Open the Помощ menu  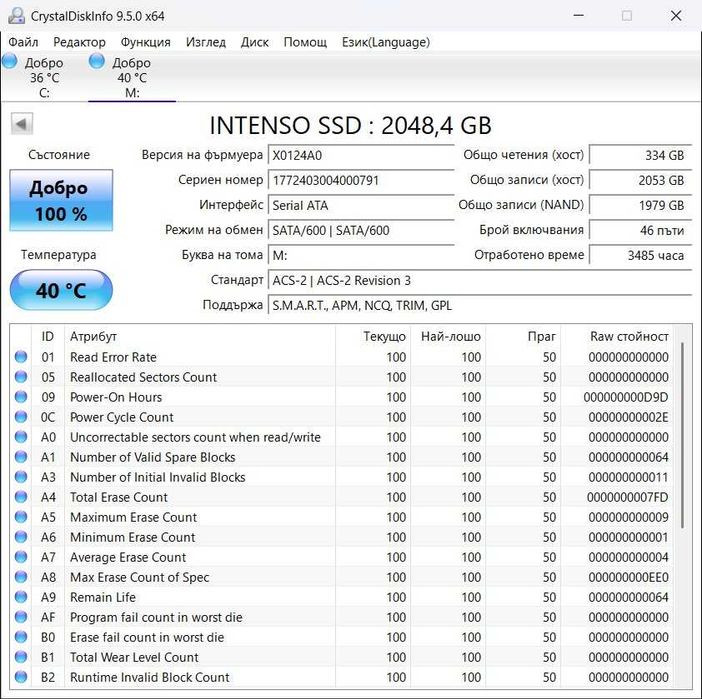tap(305, 42)
